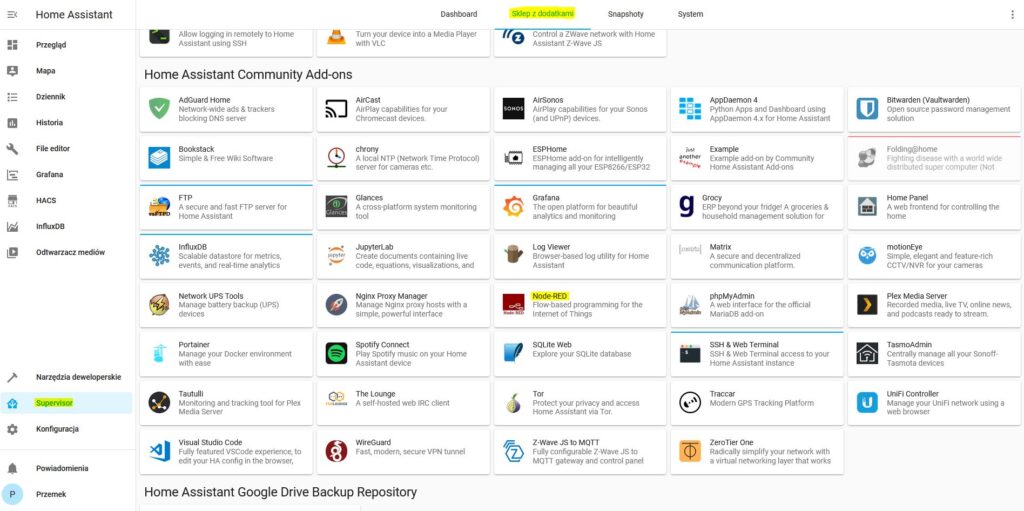This screenshot has height=511, width=1024.
Task: Click the Visual Studio Code icon
Action: 159,451
